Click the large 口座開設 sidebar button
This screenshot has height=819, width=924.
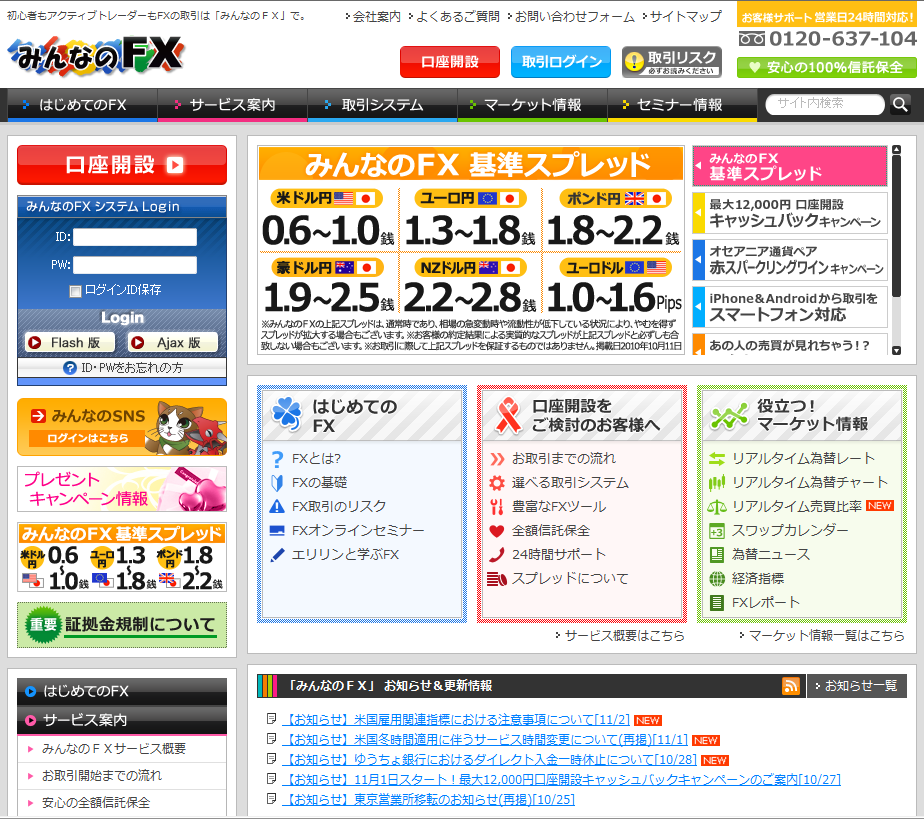(x=122, y=165)
